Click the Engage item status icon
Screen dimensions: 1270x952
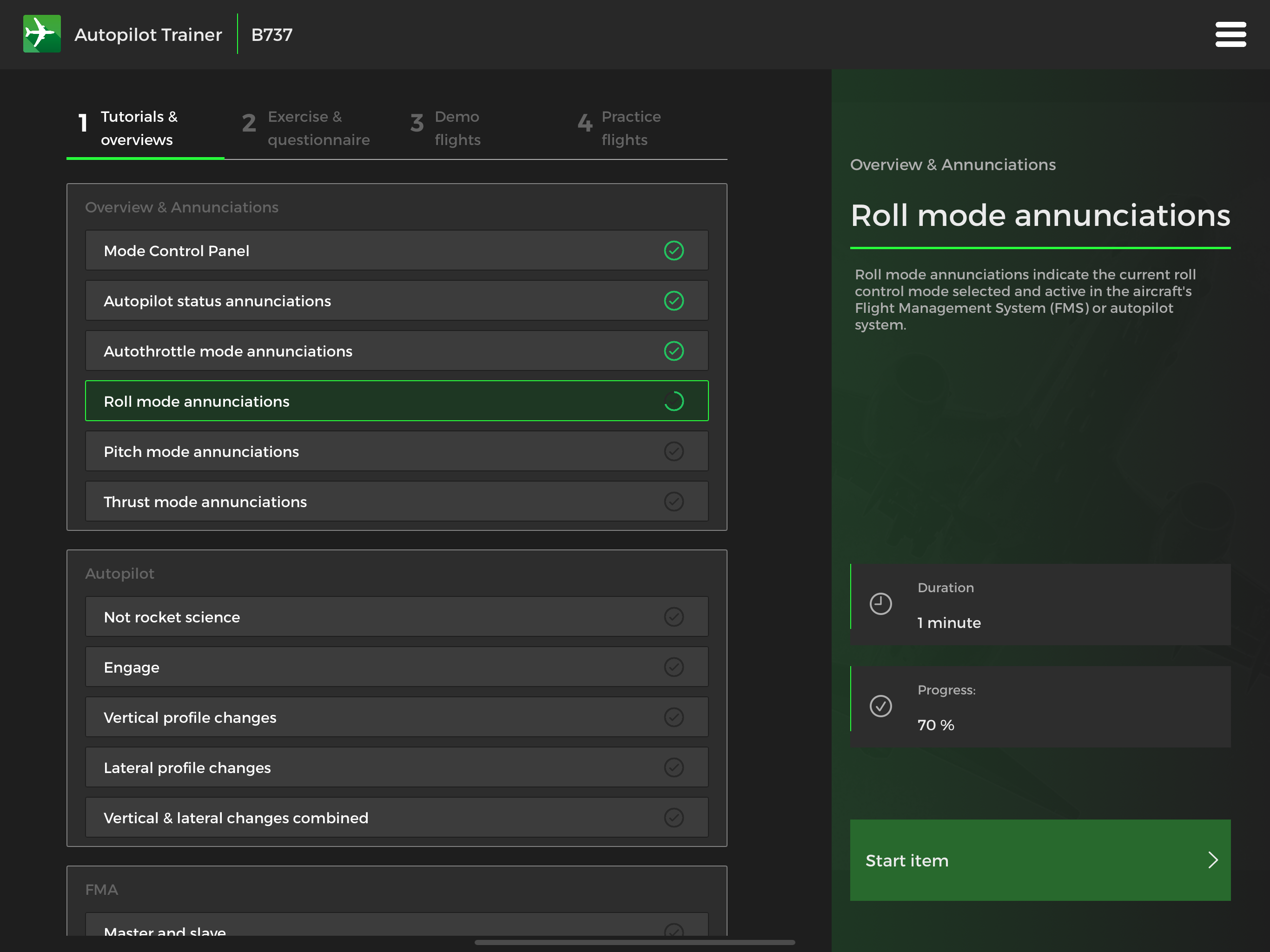(674, 667)
